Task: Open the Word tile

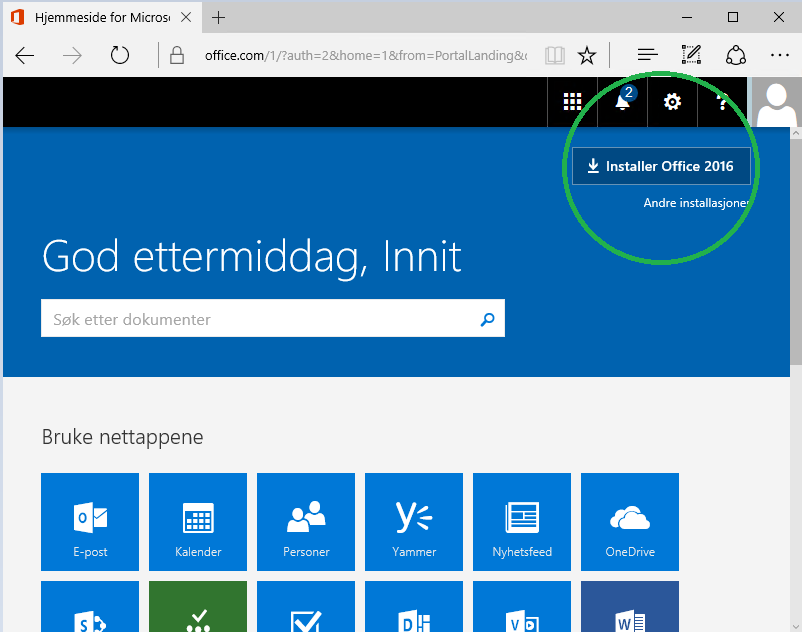Action: (x=630, y=606)
